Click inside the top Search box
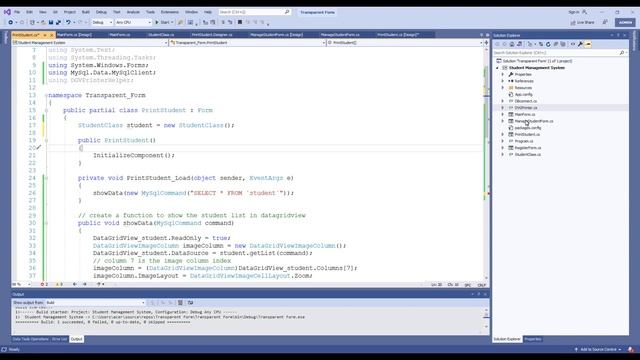The height and width of the screenshot is (360, 640). point(254,12)
